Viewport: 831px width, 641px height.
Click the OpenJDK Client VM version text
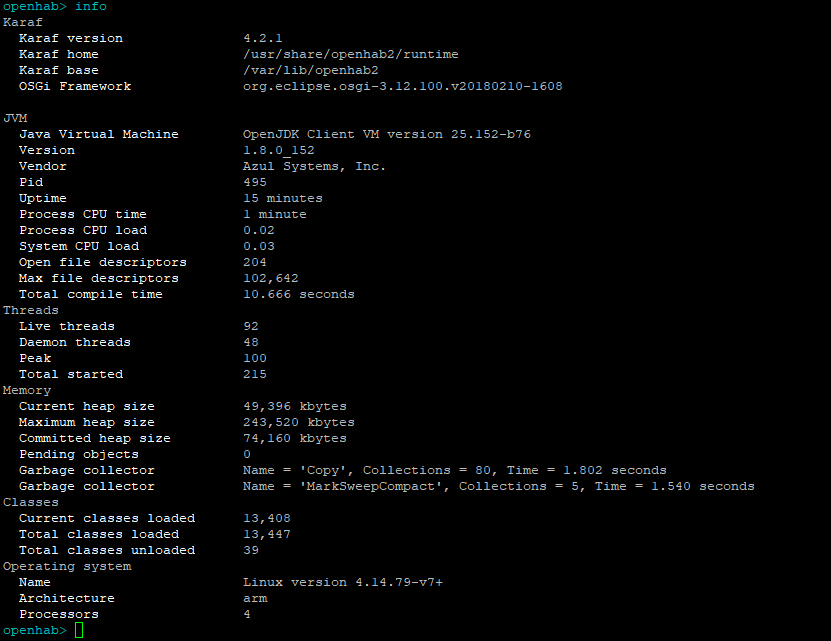click(x=386, y=134)
